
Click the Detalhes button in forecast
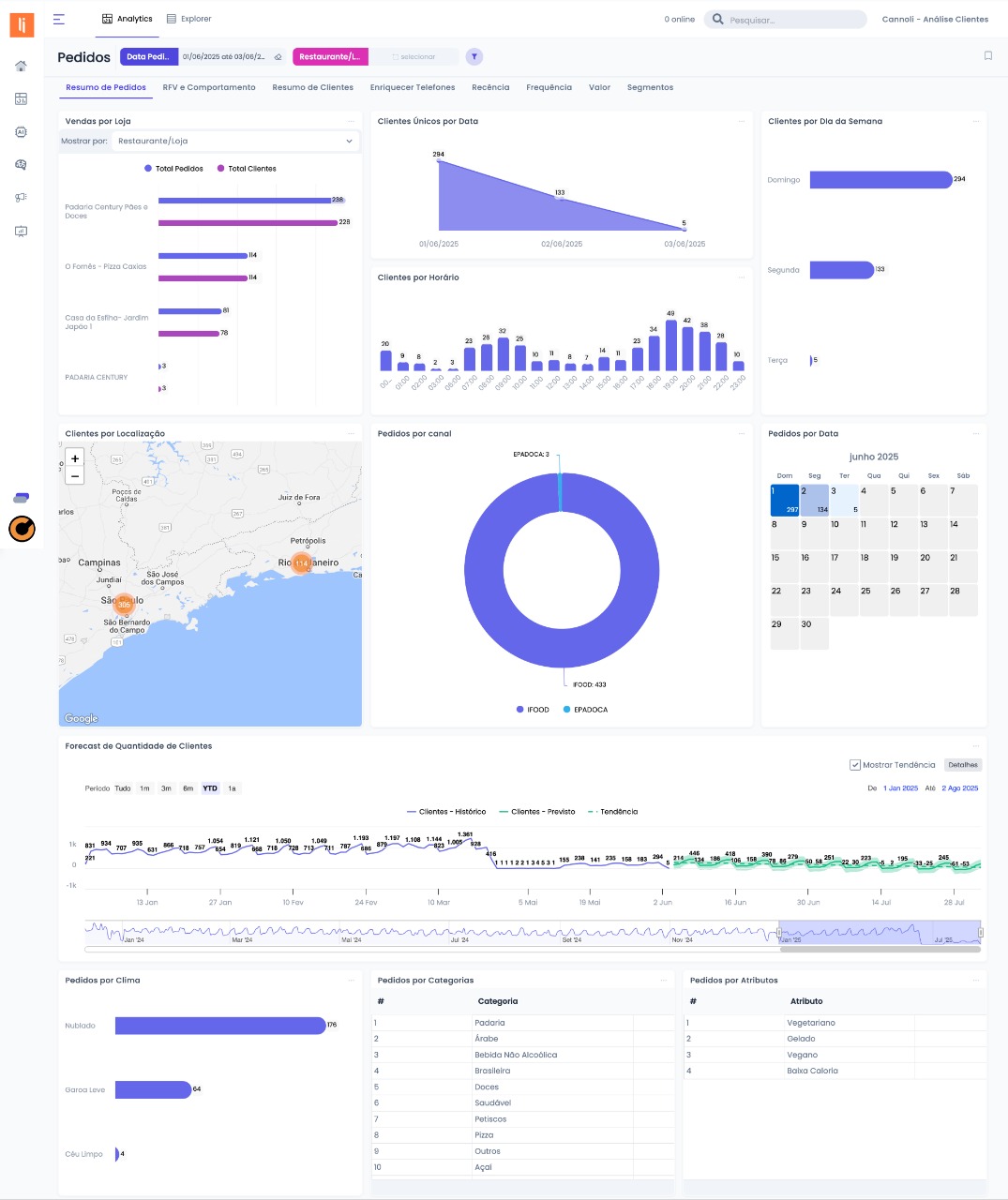(x=962, y=765)
